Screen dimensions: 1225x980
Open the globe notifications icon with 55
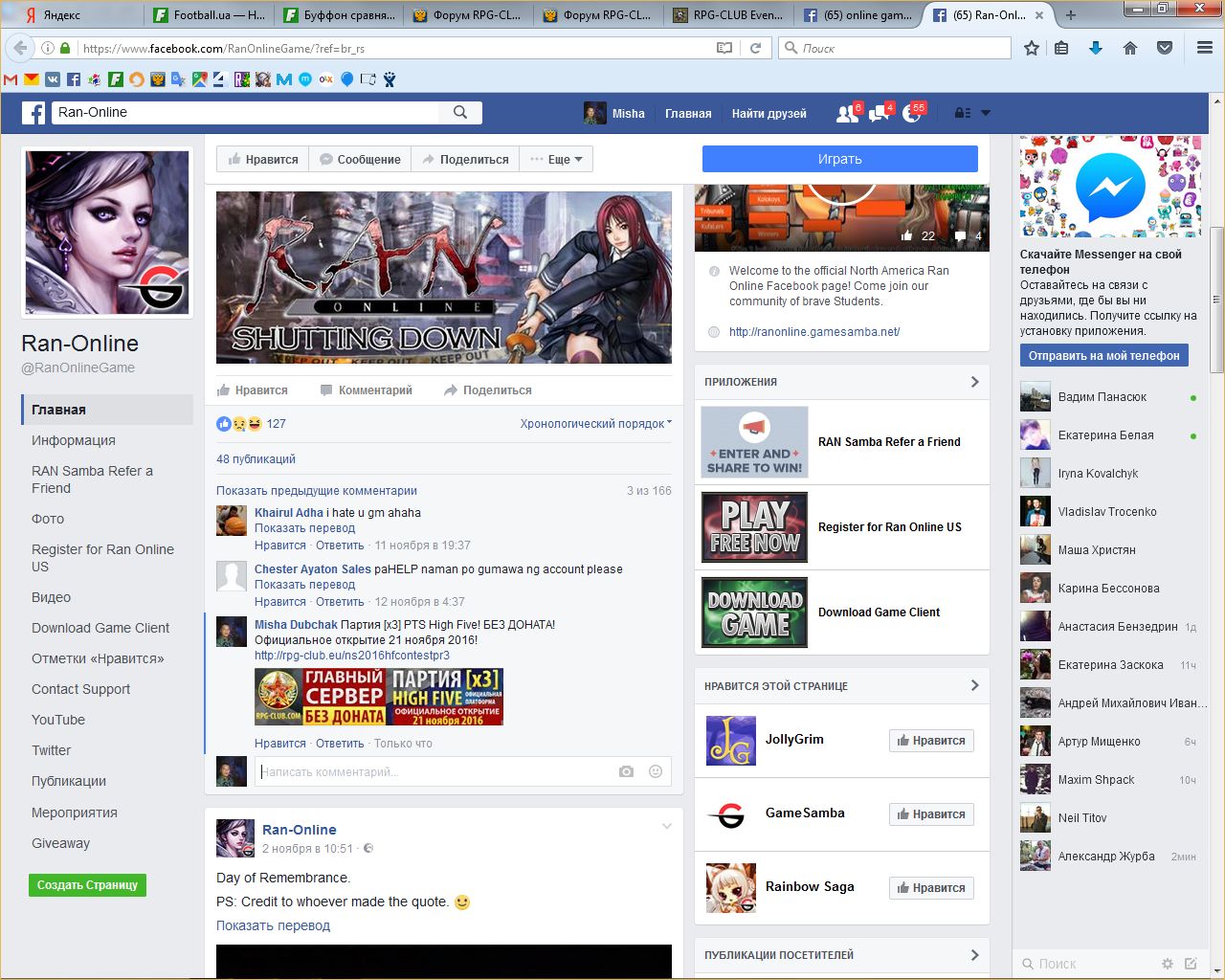pyautogui.click(x=912, y=113)
